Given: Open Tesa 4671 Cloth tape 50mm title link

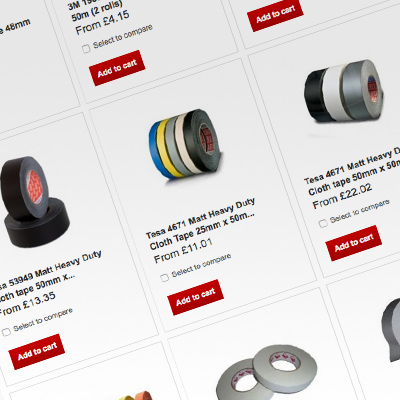Looking at the screenshot, I should tap(353, 171).
